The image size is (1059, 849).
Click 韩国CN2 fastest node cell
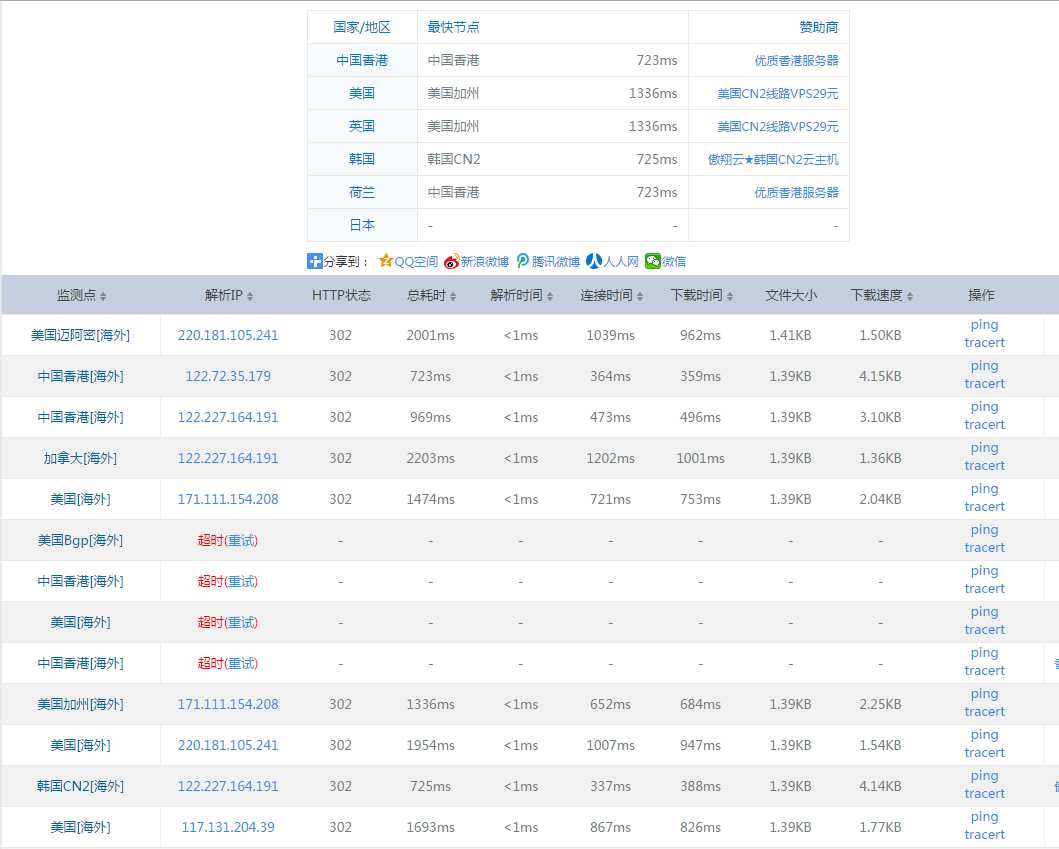tap(454, 159)
